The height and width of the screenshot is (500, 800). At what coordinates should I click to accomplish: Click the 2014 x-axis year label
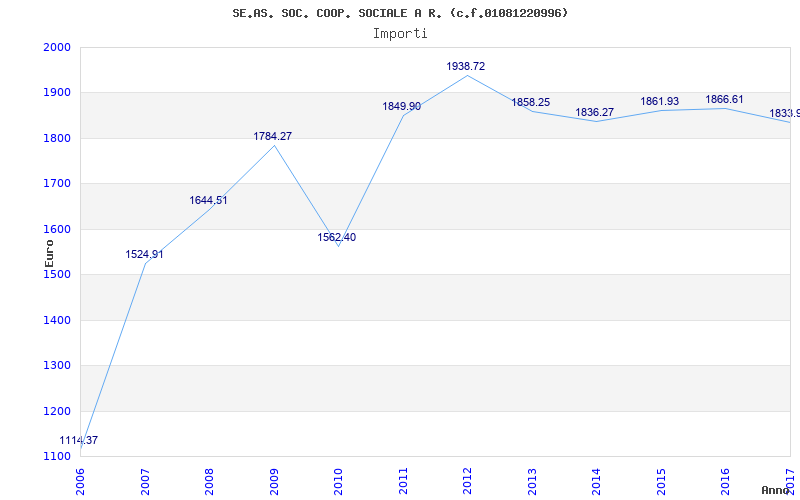tap(596, 481)
